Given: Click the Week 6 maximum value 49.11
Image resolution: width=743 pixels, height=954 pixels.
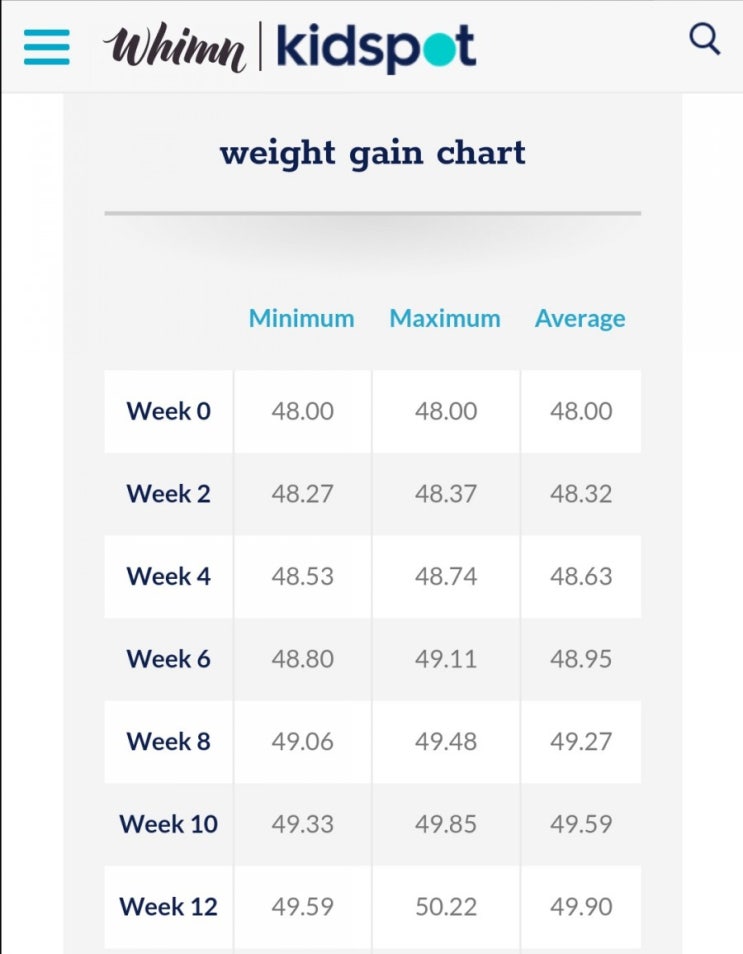Looking at the screenshot, I should (x=445, y=659).
